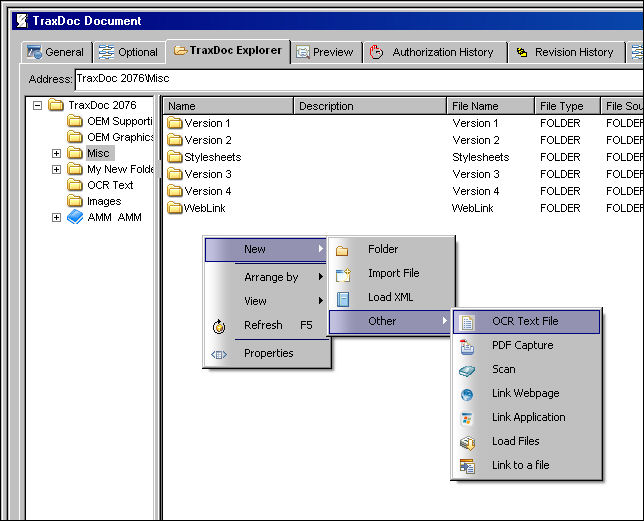Click the Version 1 folder icon in list
Viewport: 644px width, 521px height.
[175, 123]
